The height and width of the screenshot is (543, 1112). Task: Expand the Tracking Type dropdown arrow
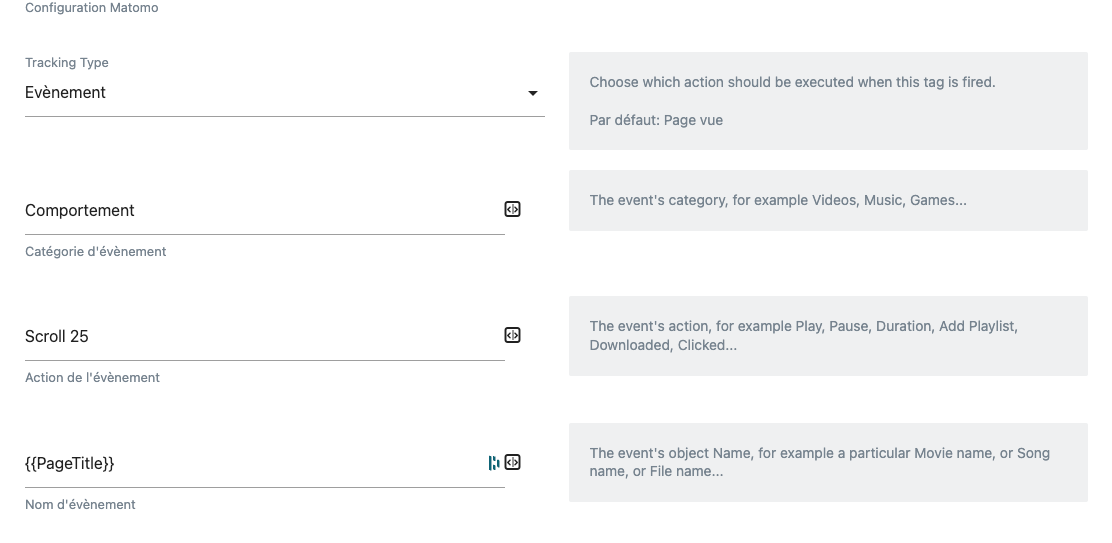[x=533, y=93]
